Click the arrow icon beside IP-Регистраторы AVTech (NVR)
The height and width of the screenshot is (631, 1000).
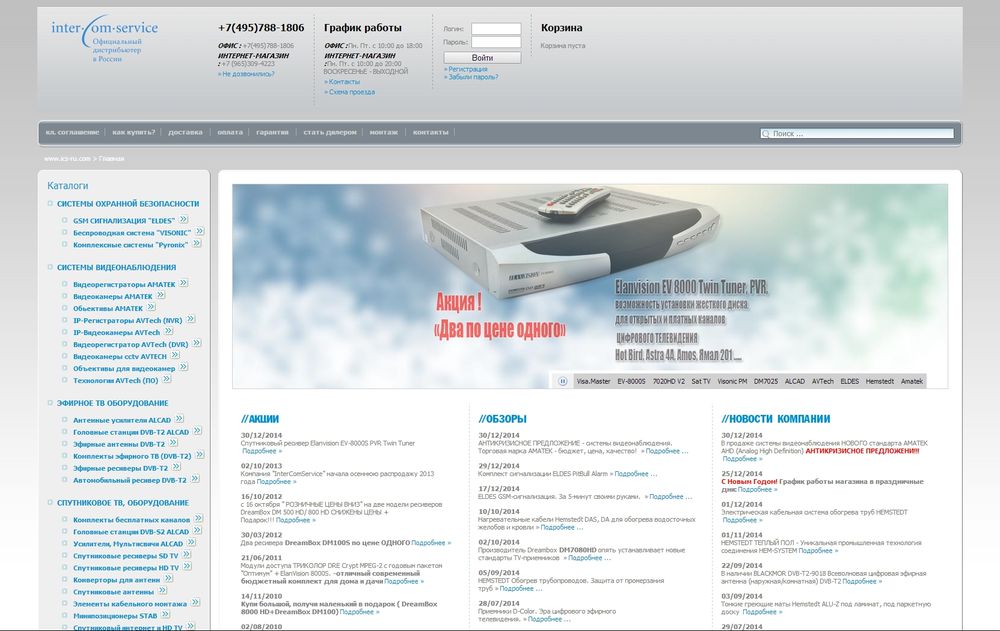click(x=191, y=319)
